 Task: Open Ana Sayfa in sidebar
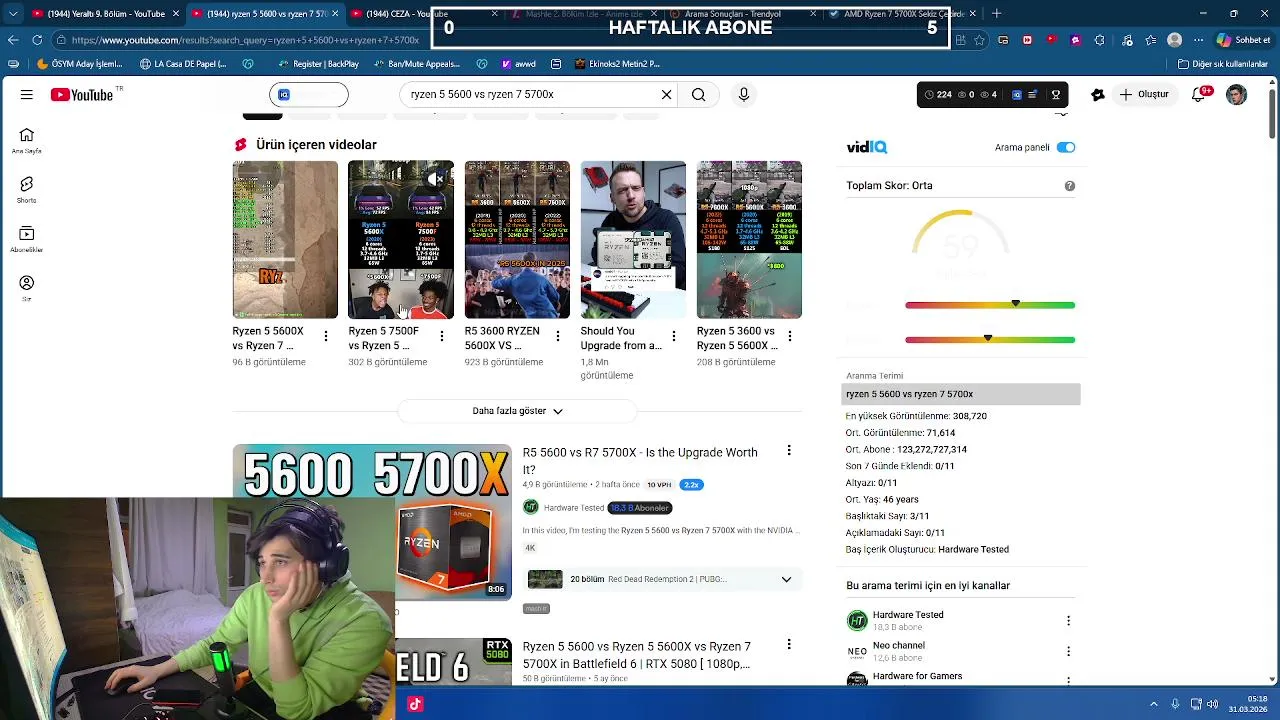[x=27, y=141]
